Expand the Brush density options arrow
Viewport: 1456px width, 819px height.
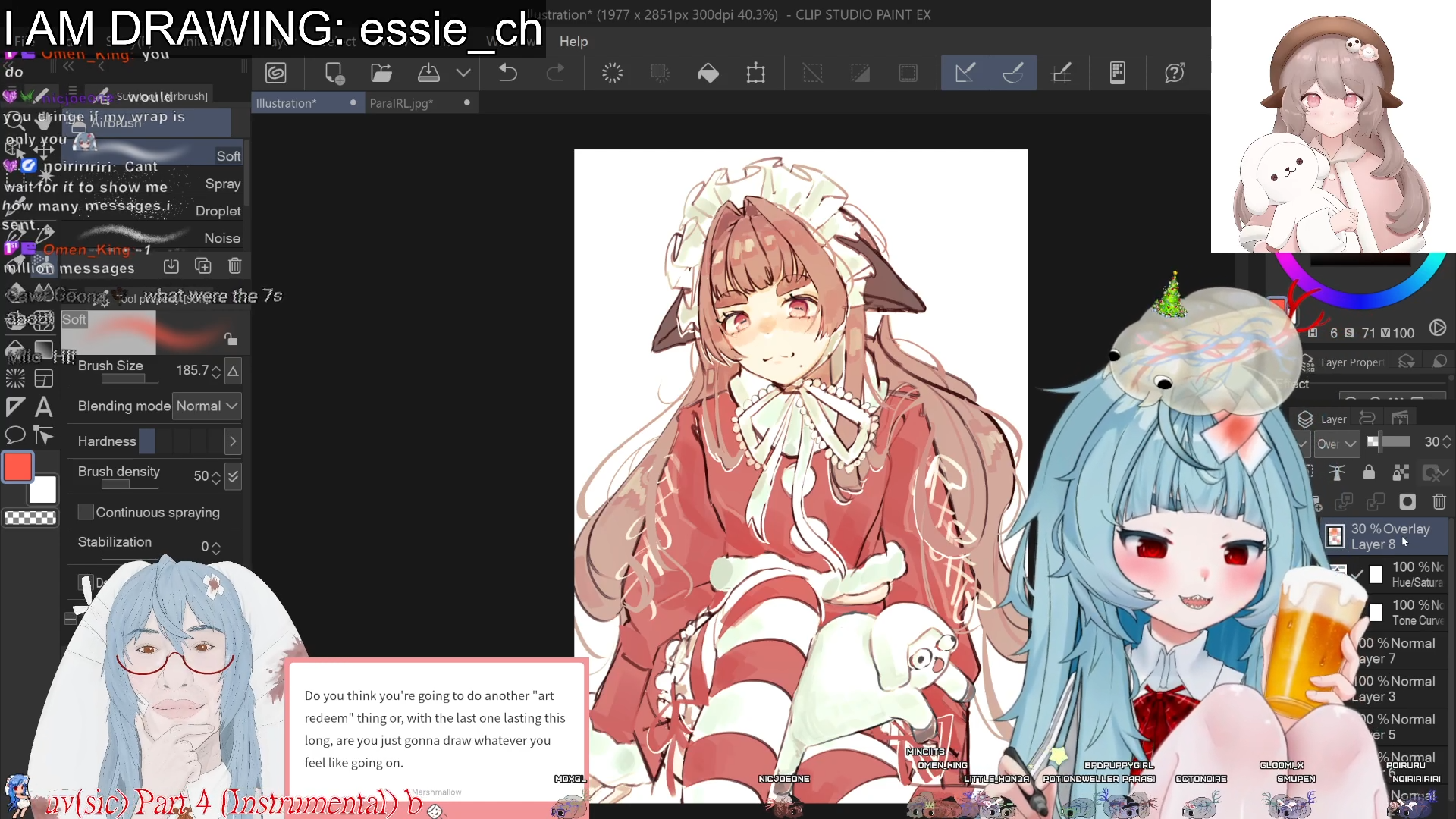(x=233, y=476)
